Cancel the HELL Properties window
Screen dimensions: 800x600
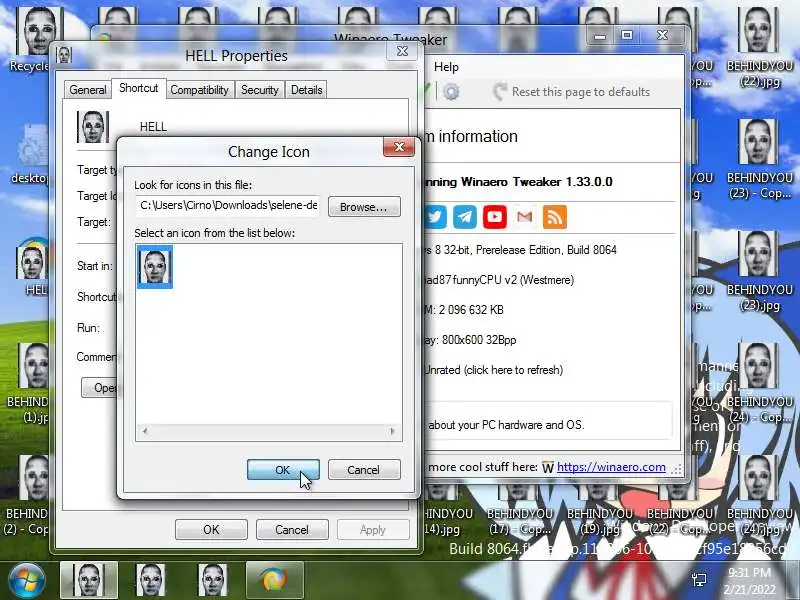click(292, 530)
